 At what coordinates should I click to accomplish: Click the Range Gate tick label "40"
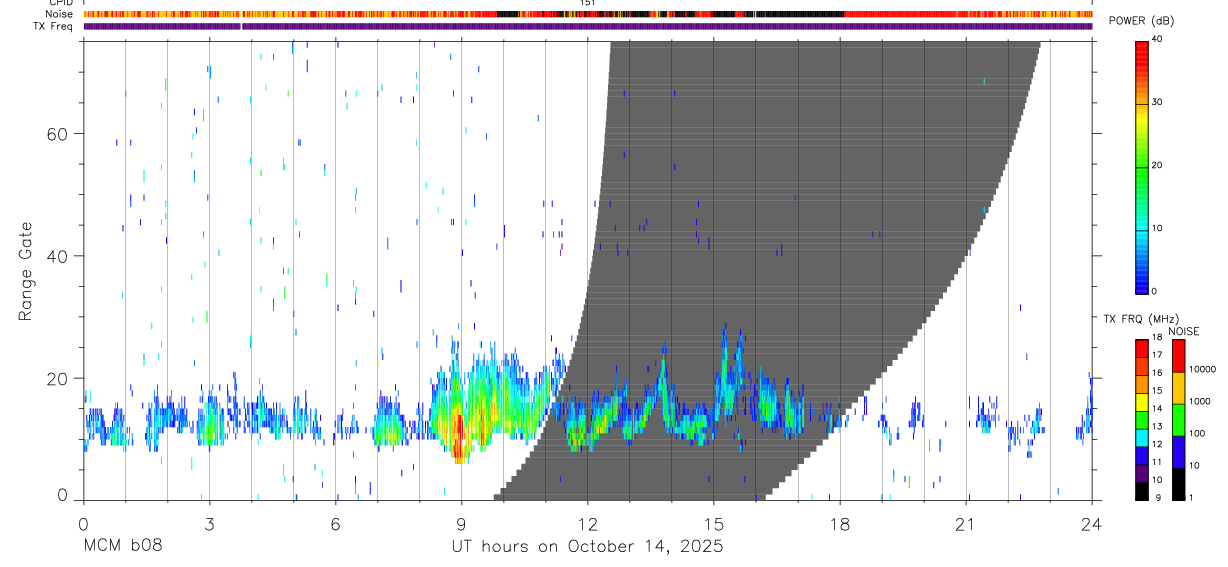pyautogui.click(x=57, y=256)
